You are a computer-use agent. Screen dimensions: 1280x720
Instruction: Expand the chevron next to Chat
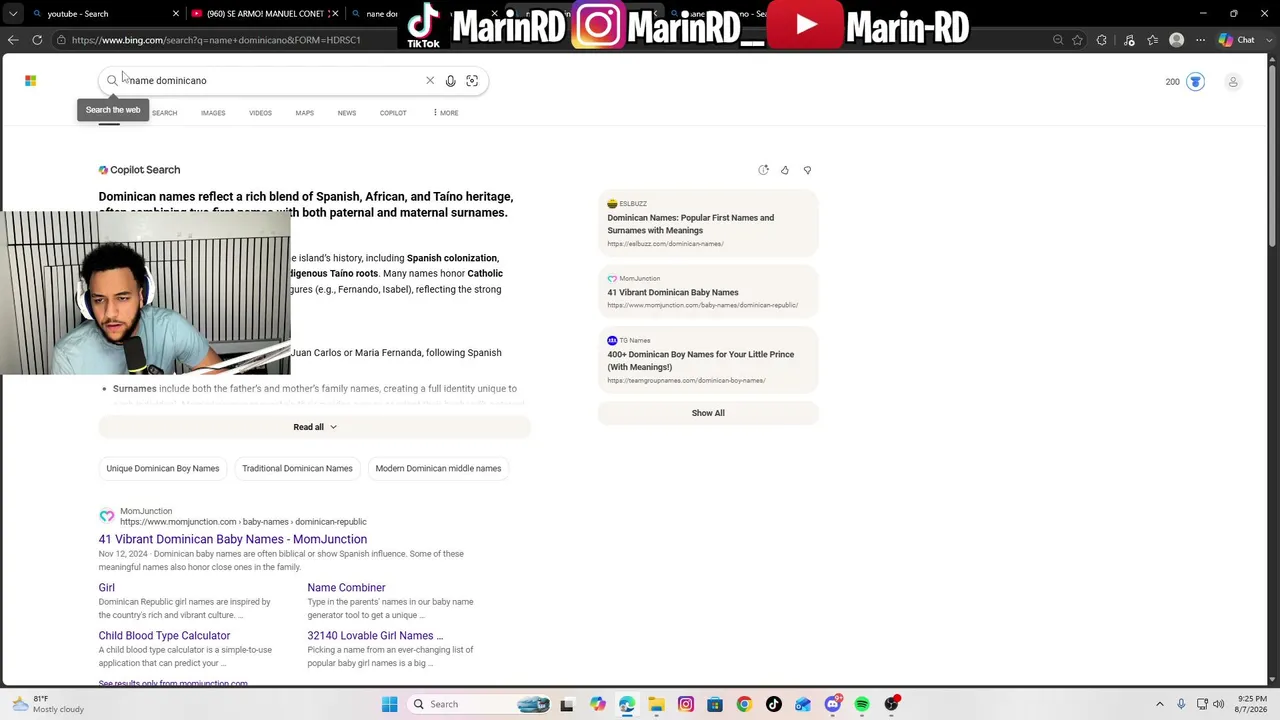coord(1267,40)
